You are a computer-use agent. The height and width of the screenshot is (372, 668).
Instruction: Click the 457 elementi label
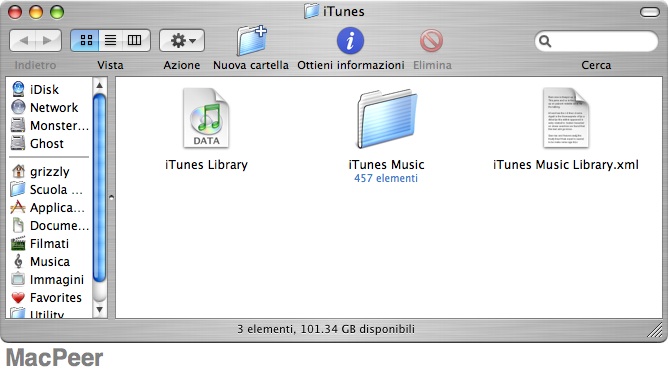pos(386,178)
